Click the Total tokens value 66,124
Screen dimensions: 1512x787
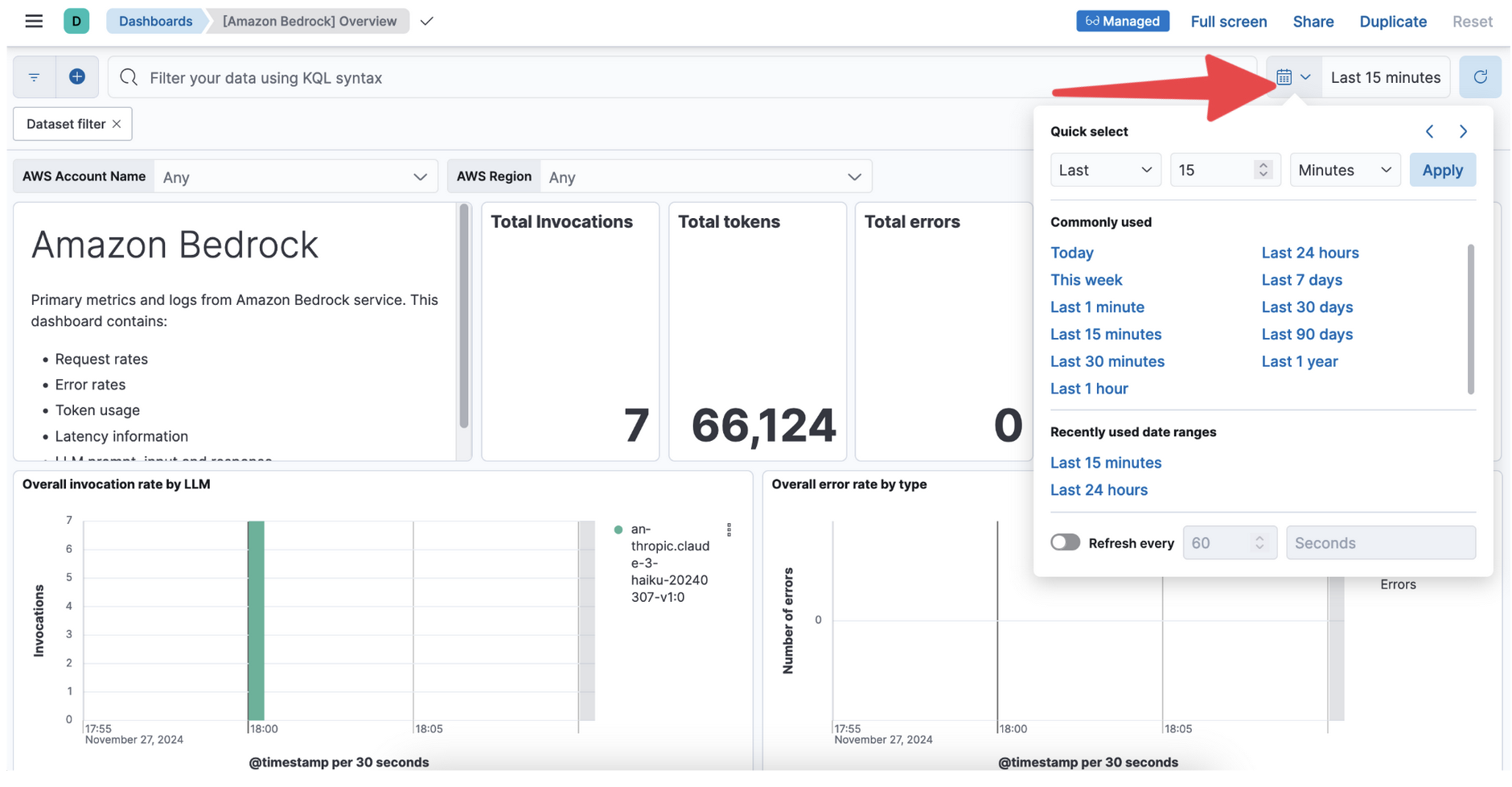763,425
